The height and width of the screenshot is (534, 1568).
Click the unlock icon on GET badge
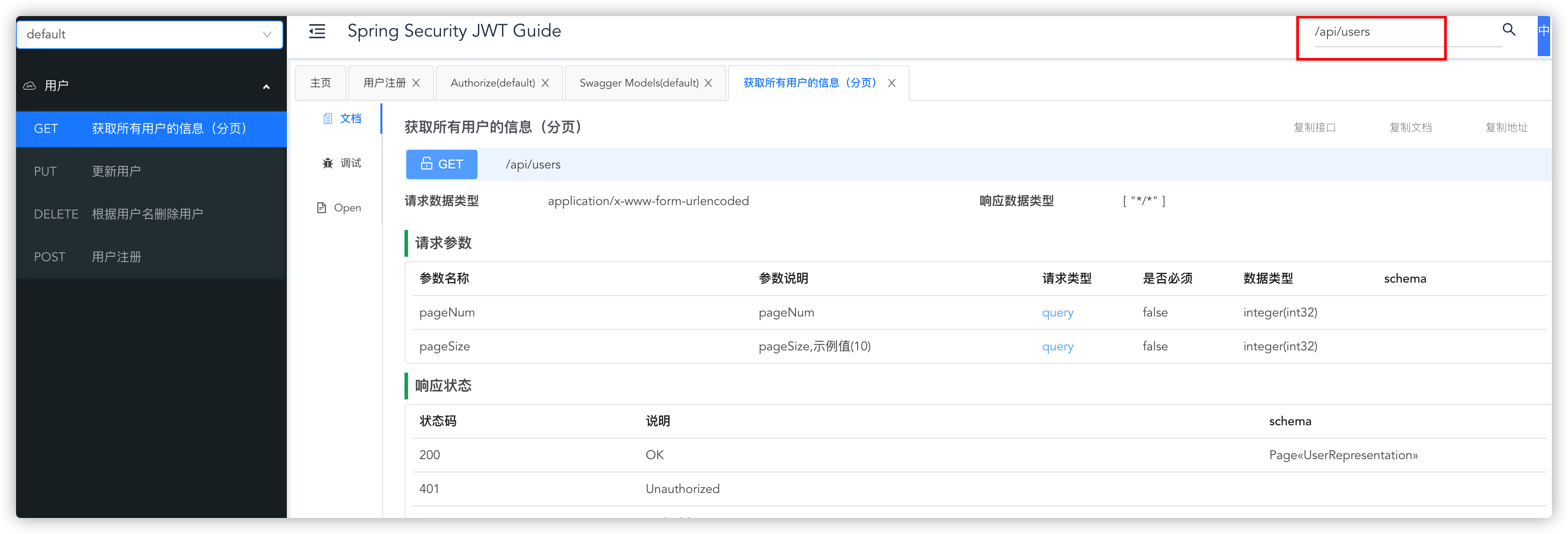[427, 164]
